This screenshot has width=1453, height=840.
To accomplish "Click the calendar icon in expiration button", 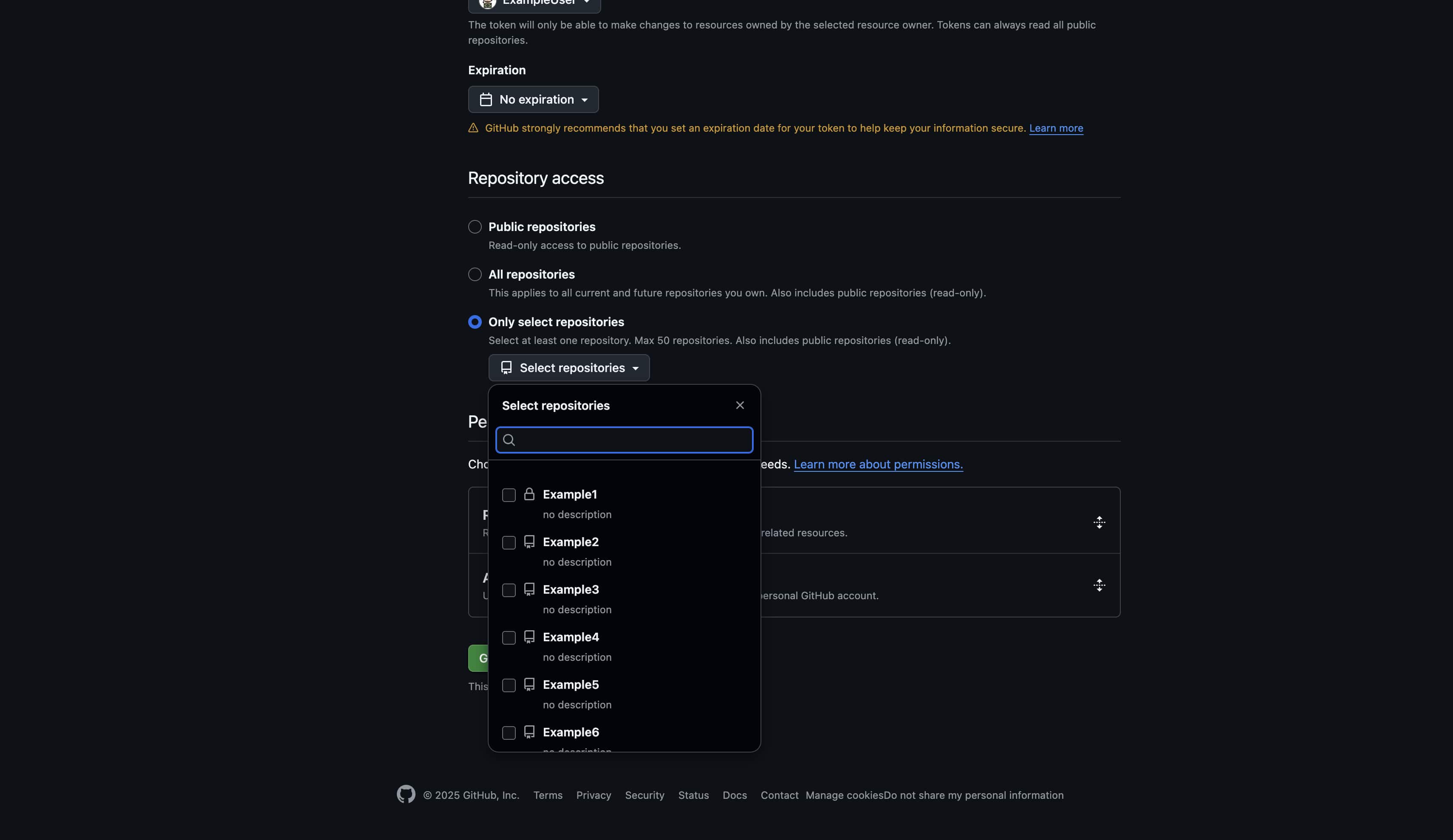I will coord(486,100).
